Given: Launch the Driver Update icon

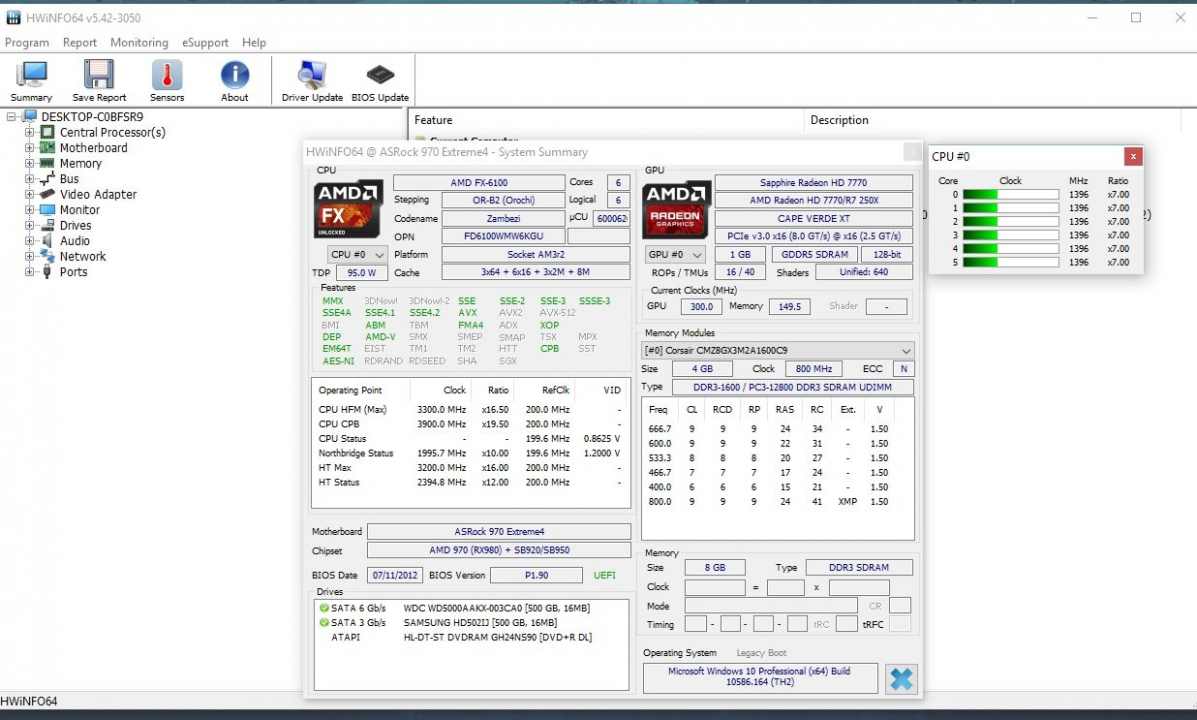Looking at the screenshot, I should pos(311,81).
